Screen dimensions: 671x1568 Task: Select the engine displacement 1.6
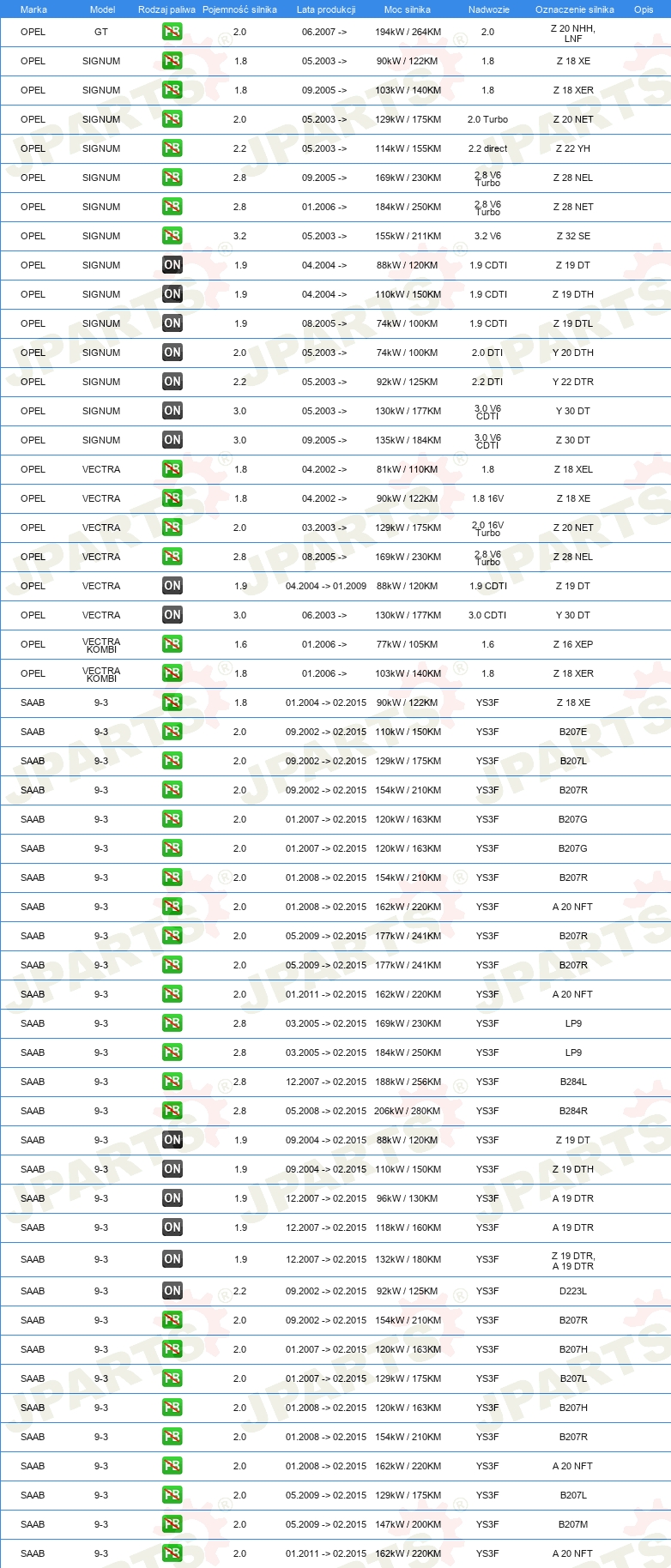(x=240, y=644)
